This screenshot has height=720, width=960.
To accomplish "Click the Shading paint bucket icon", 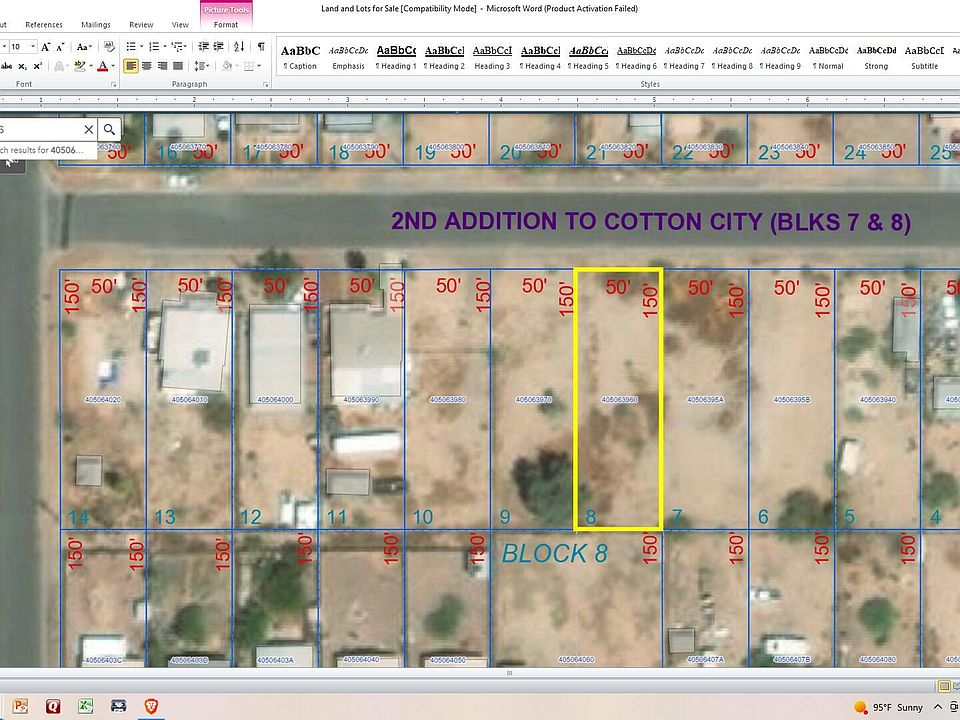I will 227,66.
